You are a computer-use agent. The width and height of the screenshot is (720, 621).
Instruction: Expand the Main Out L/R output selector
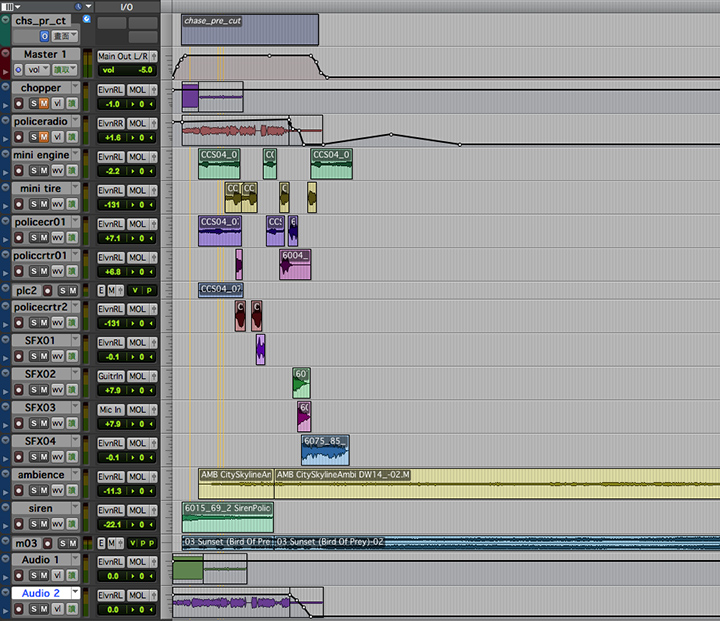point(127,56)
